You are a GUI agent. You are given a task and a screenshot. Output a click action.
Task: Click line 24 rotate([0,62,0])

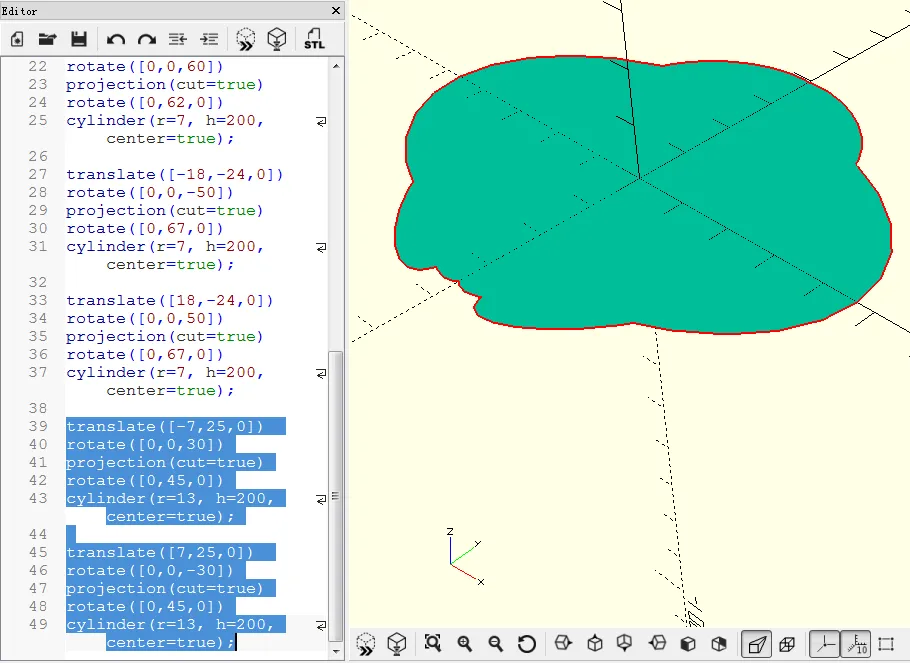tap(145, 102)
